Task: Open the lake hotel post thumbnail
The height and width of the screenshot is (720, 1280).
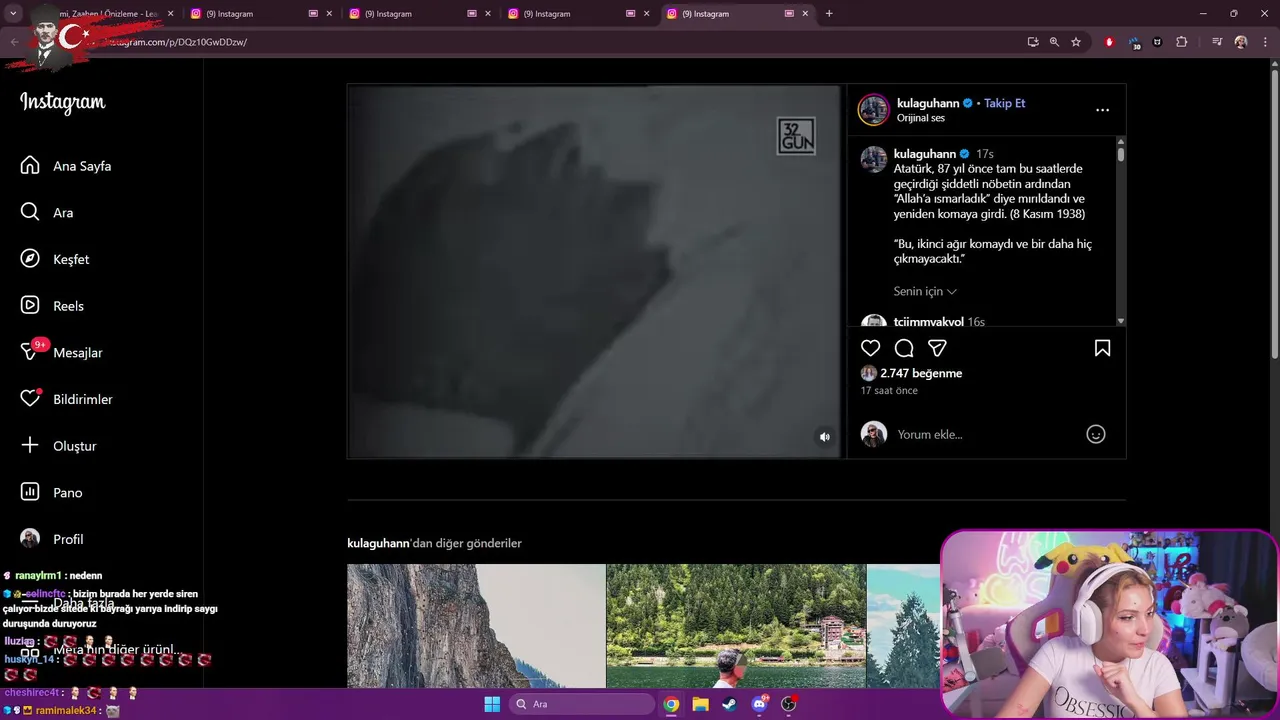Action: click(736, 626)
